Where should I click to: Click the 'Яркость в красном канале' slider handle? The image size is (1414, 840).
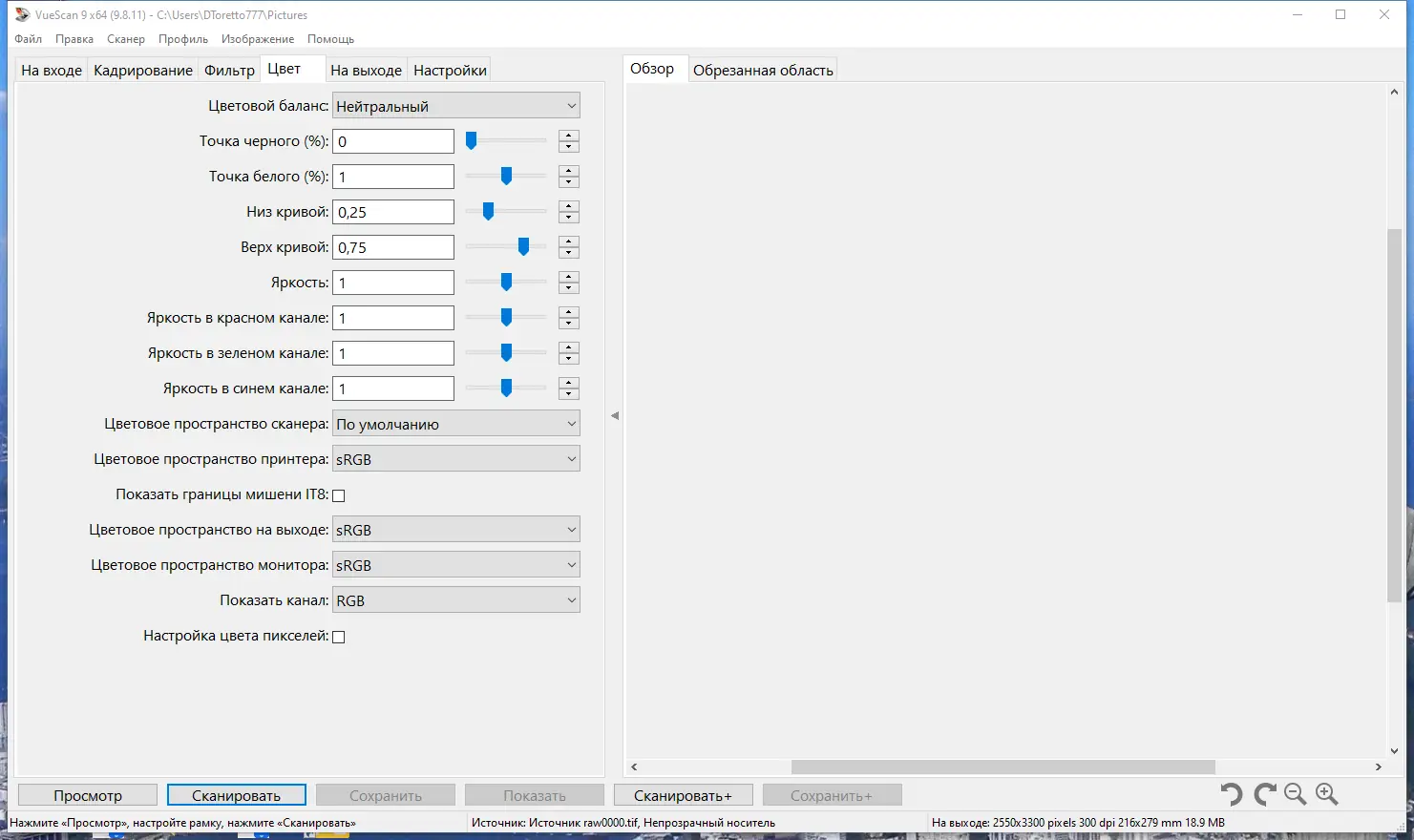pos(506,318)
